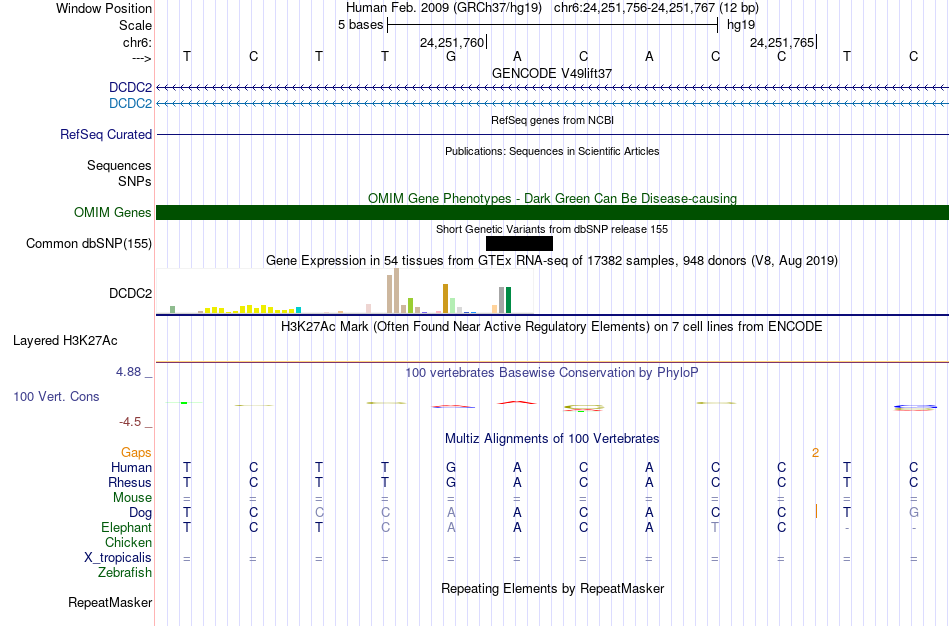Click the DCDC2 GTEx expression label
The image size is (950, 626).
[130, 293]
